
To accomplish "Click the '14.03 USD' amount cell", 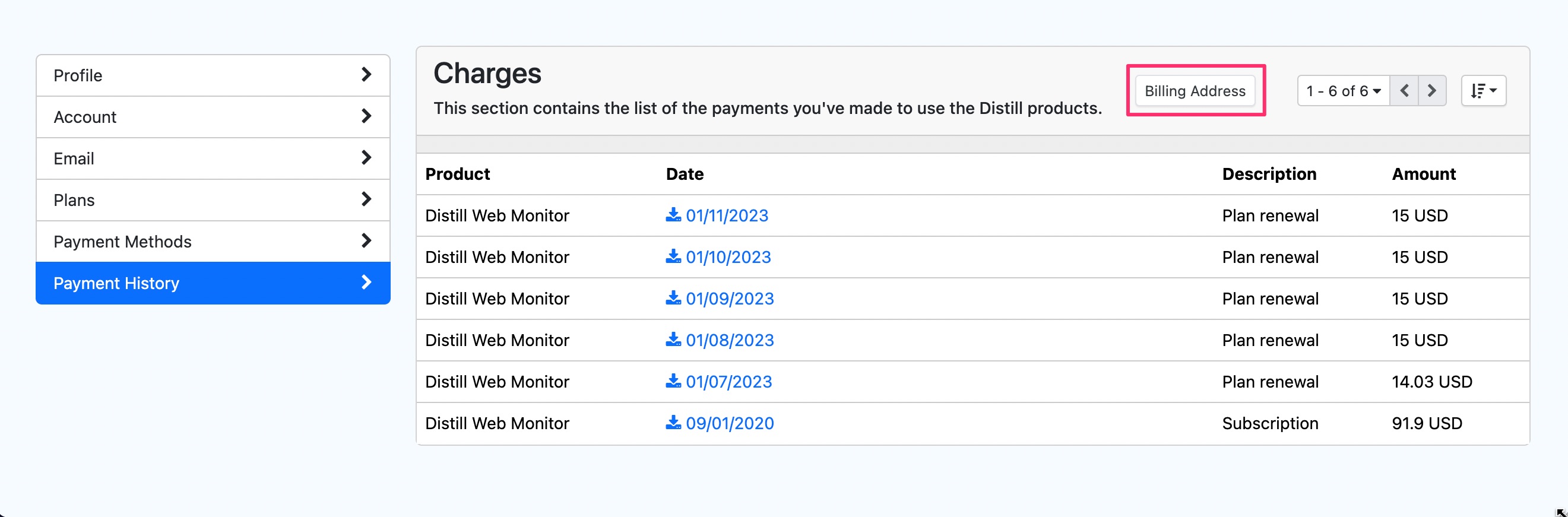I will tap(1431, 381).
